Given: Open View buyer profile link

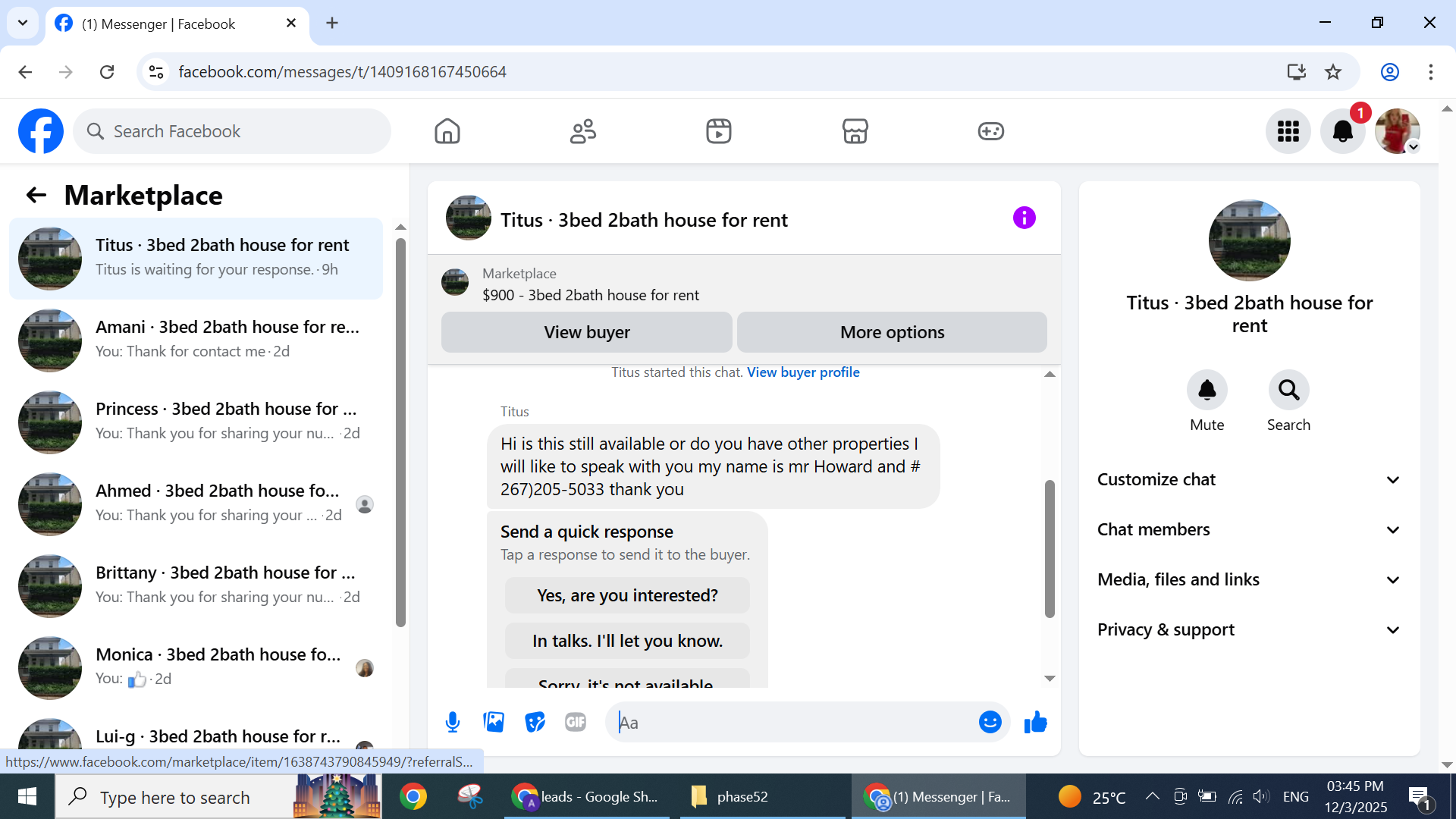Looking at the screenshot, I should click(803, 372).
